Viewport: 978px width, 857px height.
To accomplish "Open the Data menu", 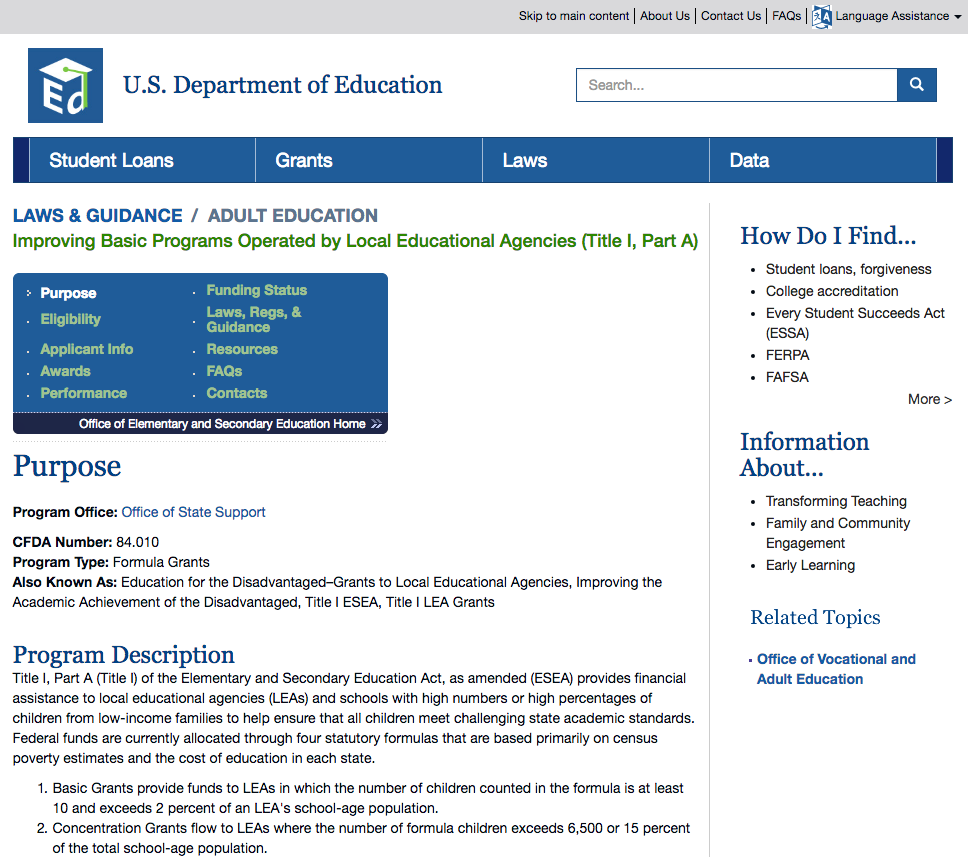I will pos(823,160).
